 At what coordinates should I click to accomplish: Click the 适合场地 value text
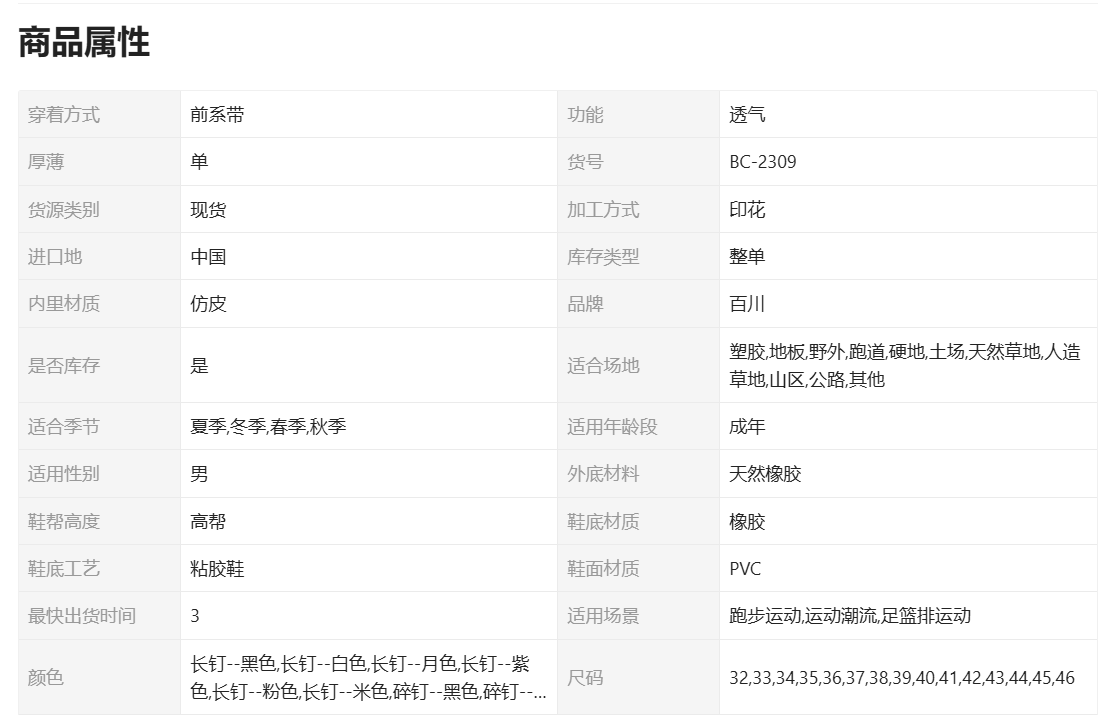pyautogui.click(x=904, y=365)
